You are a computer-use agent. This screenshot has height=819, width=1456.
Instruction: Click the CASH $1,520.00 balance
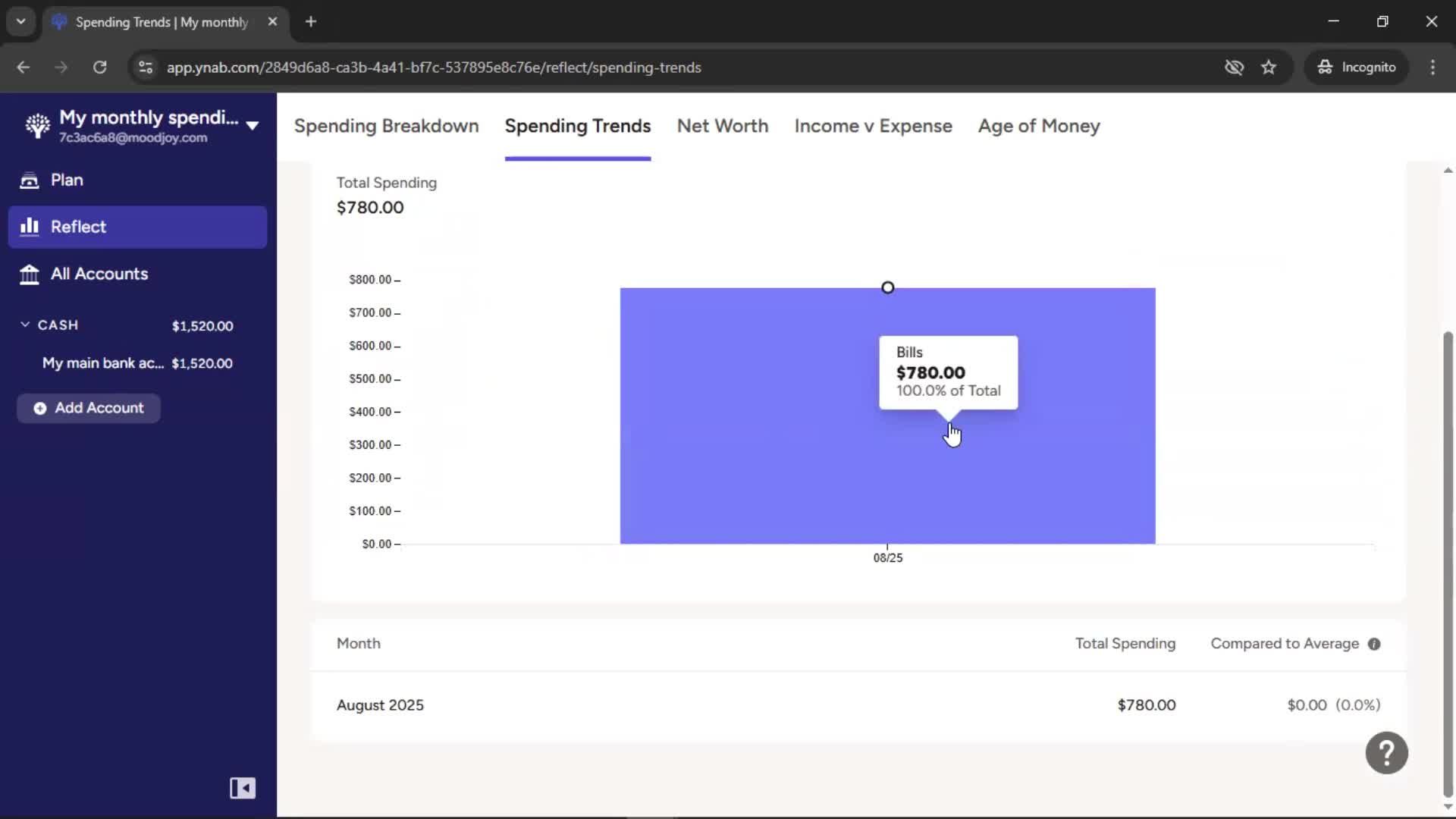pos(202,326)
